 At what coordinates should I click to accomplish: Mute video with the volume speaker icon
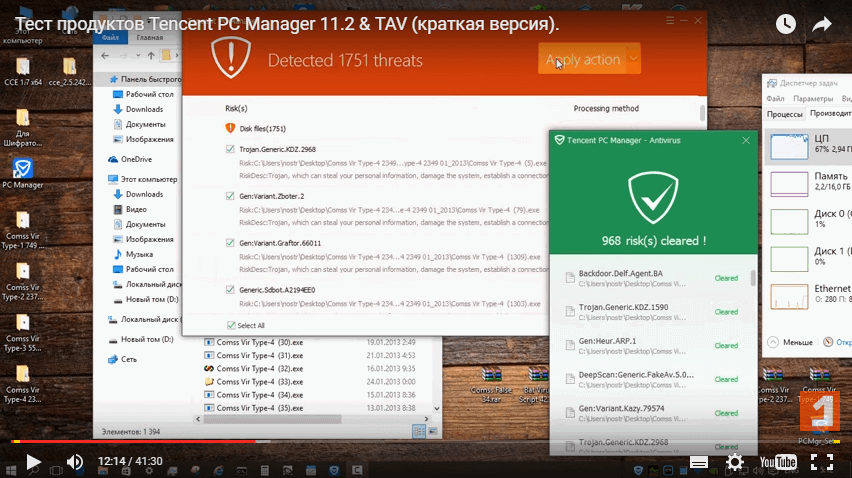[74, 462]
